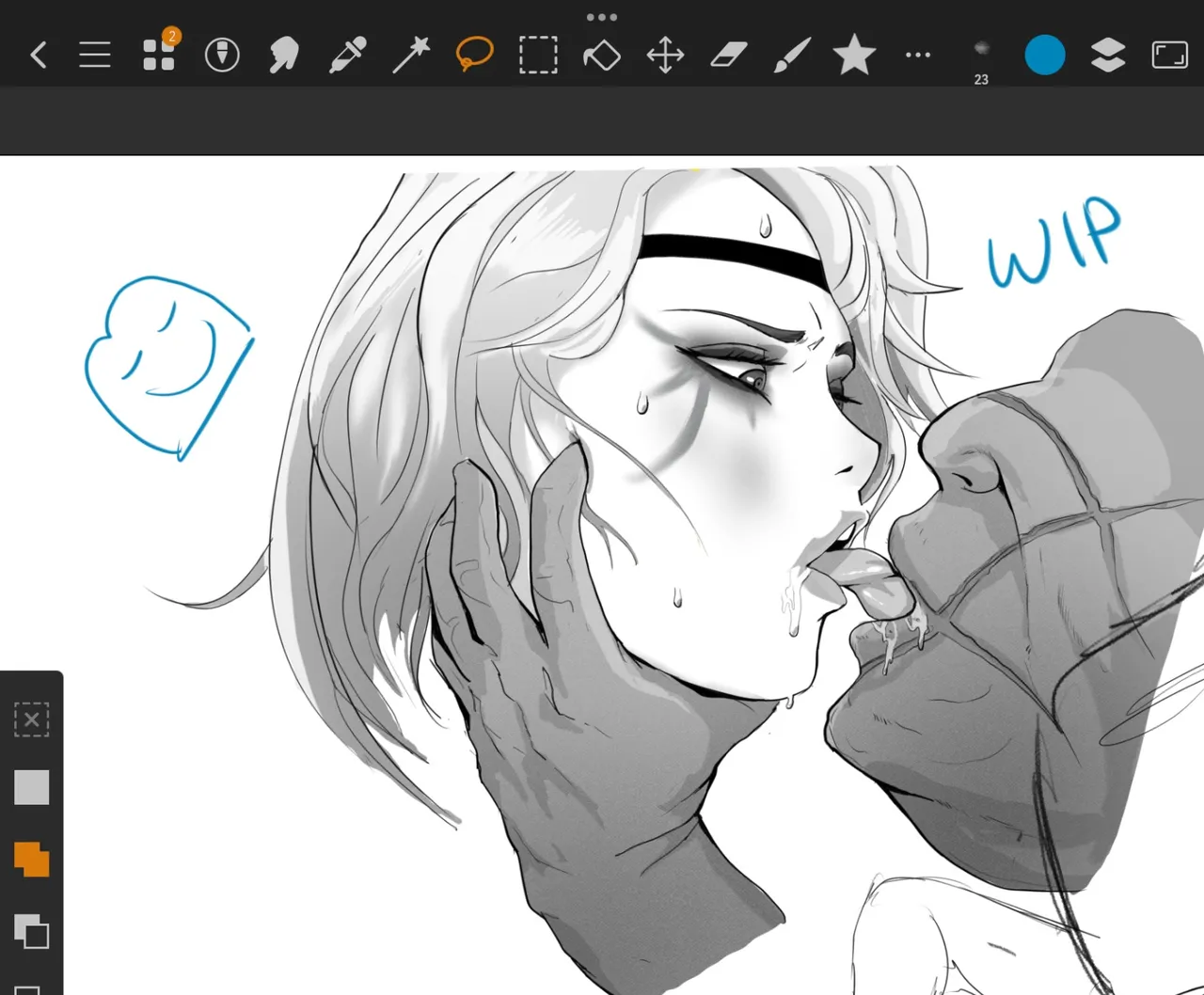
Task: Select the eyedropper color picker tool
Action: [347, 55]
